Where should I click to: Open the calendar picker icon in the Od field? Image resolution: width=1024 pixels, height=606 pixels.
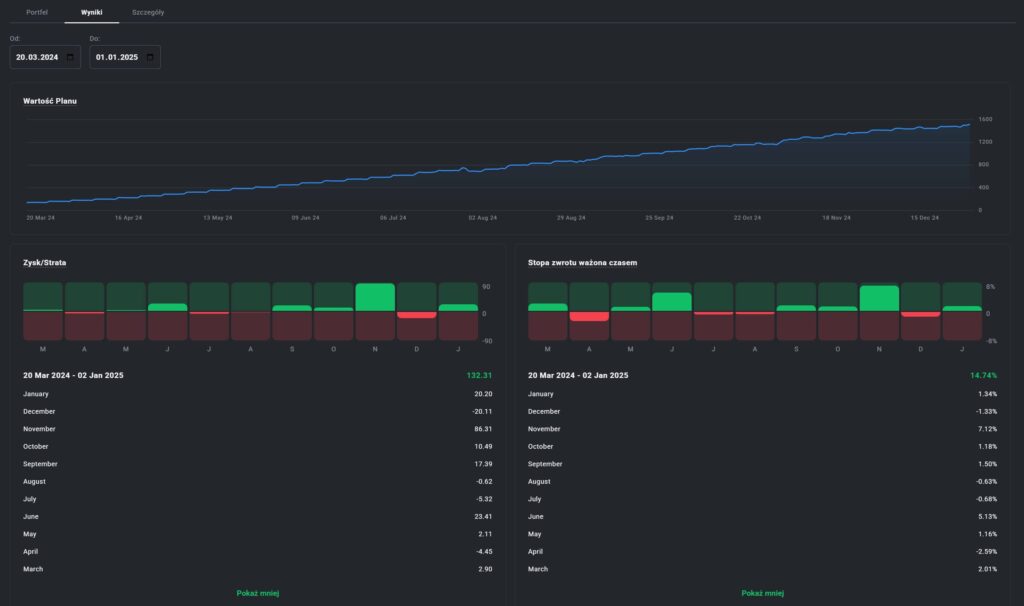(69, 58)
